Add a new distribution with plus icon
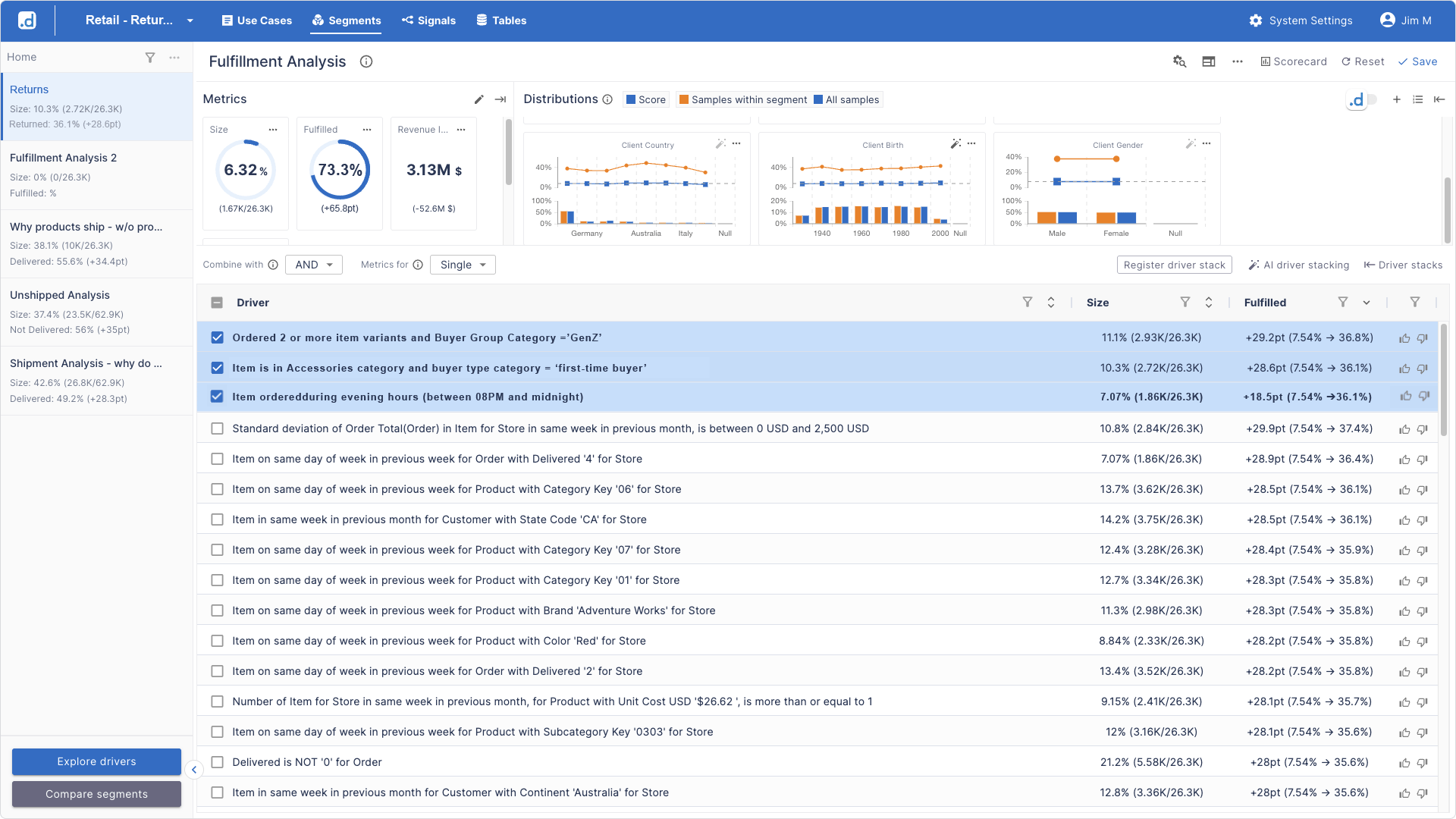Image resolution: width=1456 pixels, height=819 pixels. coord(1396,99)
